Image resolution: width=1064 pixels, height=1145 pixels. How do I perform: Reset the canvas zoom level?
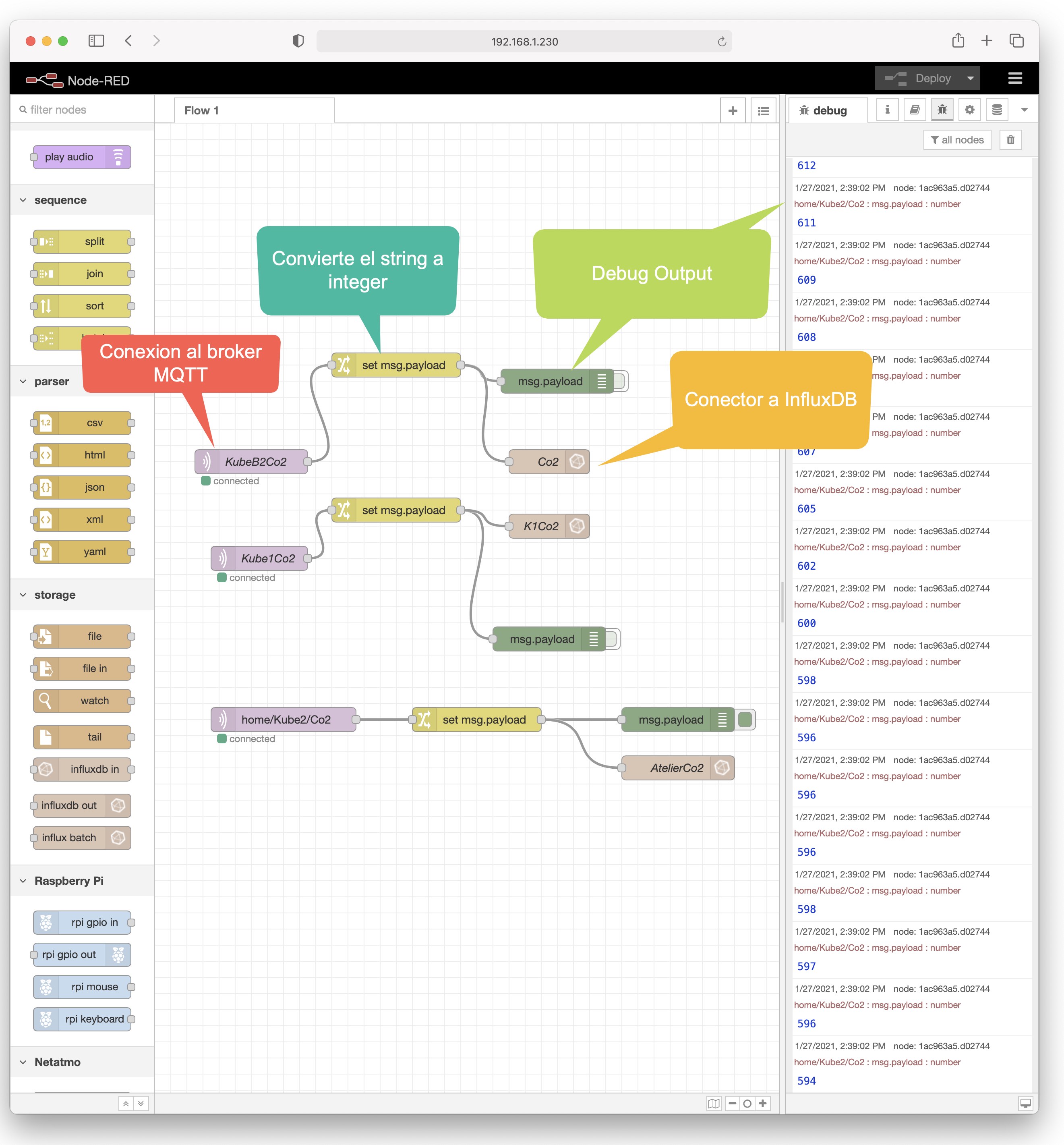(747, 1104)
